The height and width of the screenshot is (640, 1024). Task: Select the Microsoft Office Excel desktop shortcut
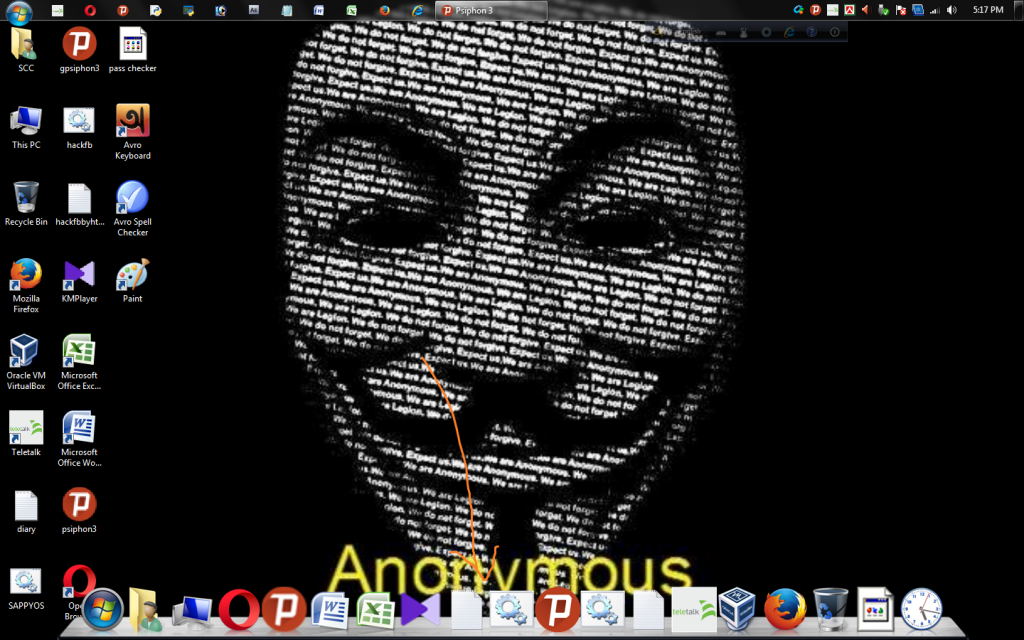79,362
